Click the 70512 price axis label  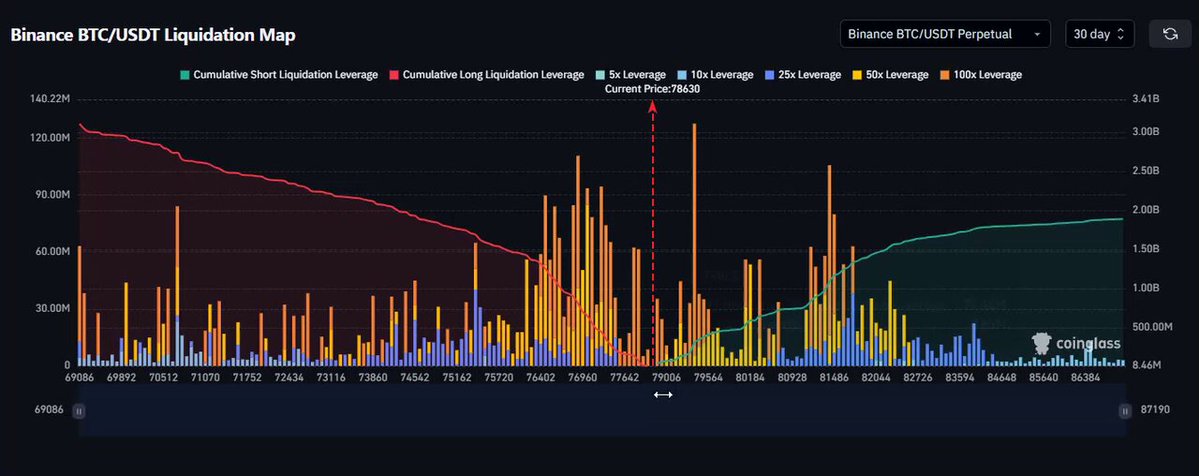164,378
